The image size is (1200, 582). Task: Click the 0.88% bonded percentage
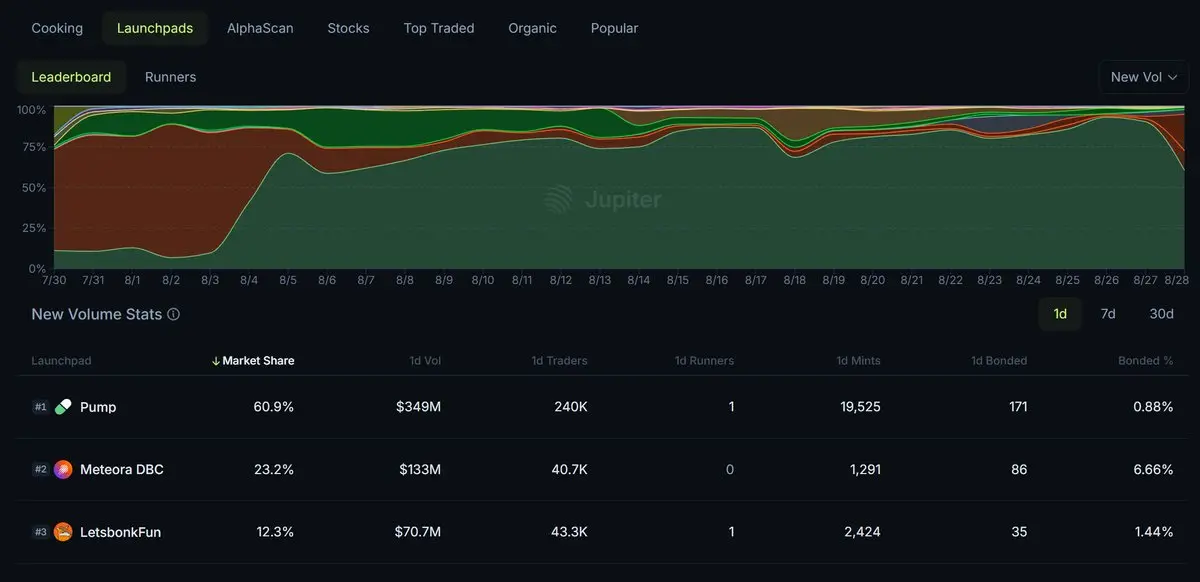pyautogui.click(x=1153, y=407)
